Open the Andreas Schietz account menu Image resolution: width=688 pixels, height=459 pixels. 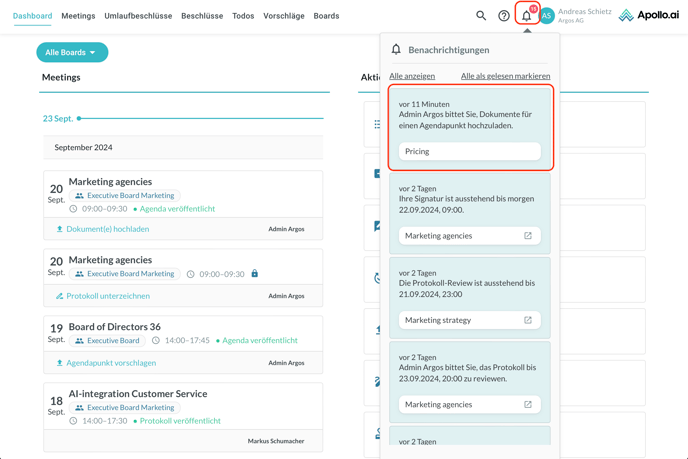(584, 16)
